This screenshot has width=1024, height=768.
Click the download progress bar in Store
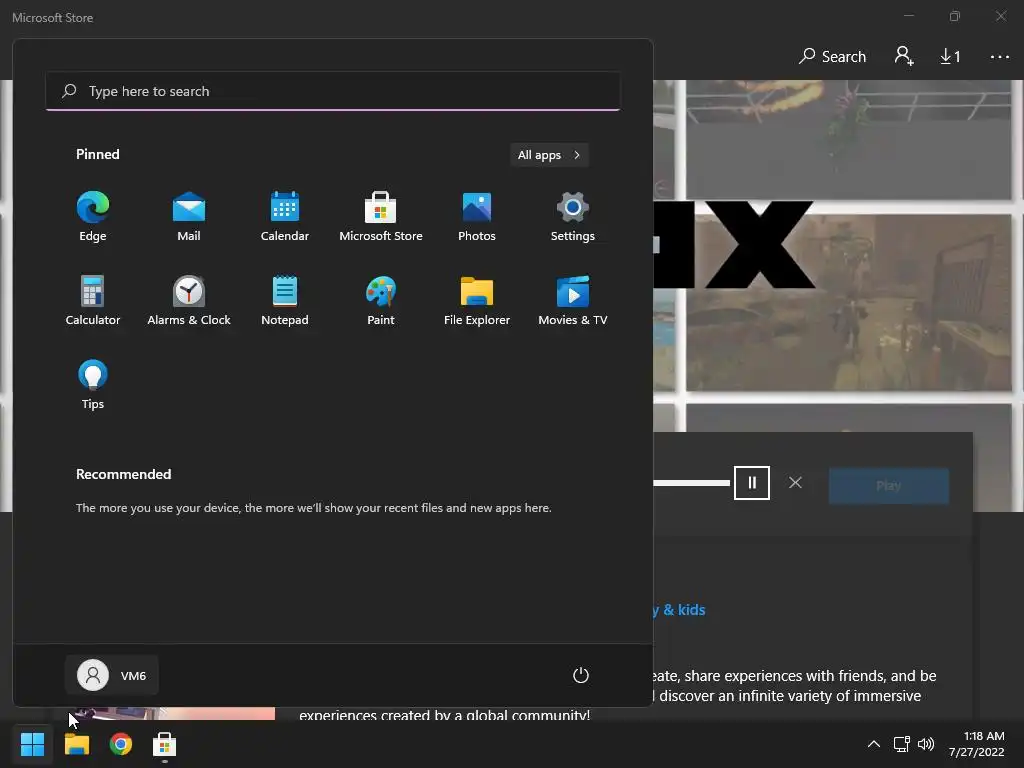click(692, 483)
